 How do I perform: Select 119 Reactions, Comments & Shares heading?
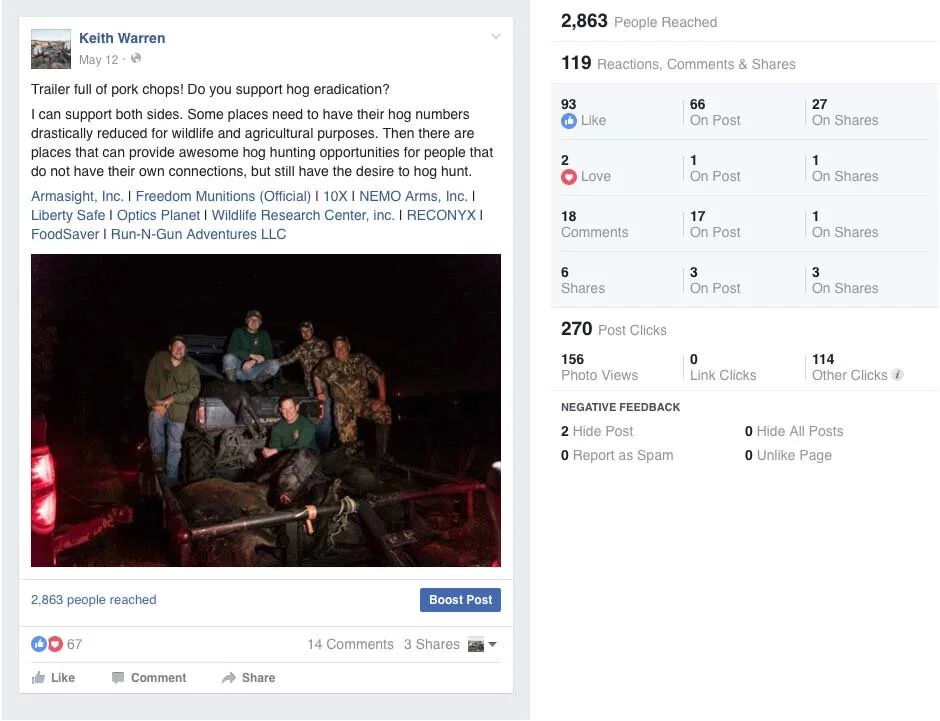tap(679, 64)
